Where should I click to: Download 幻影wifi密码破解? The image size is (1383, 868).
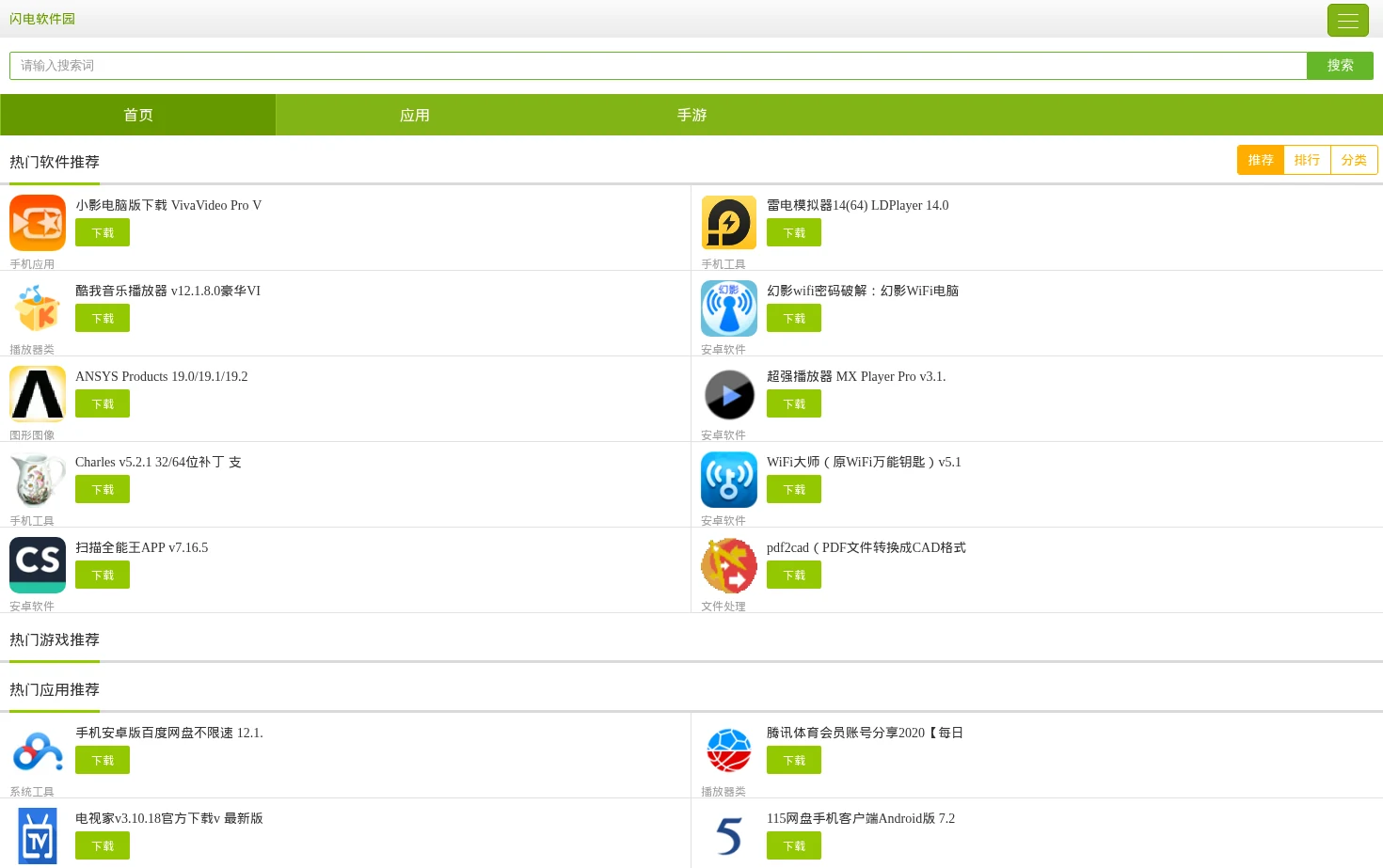pos(794,318)
